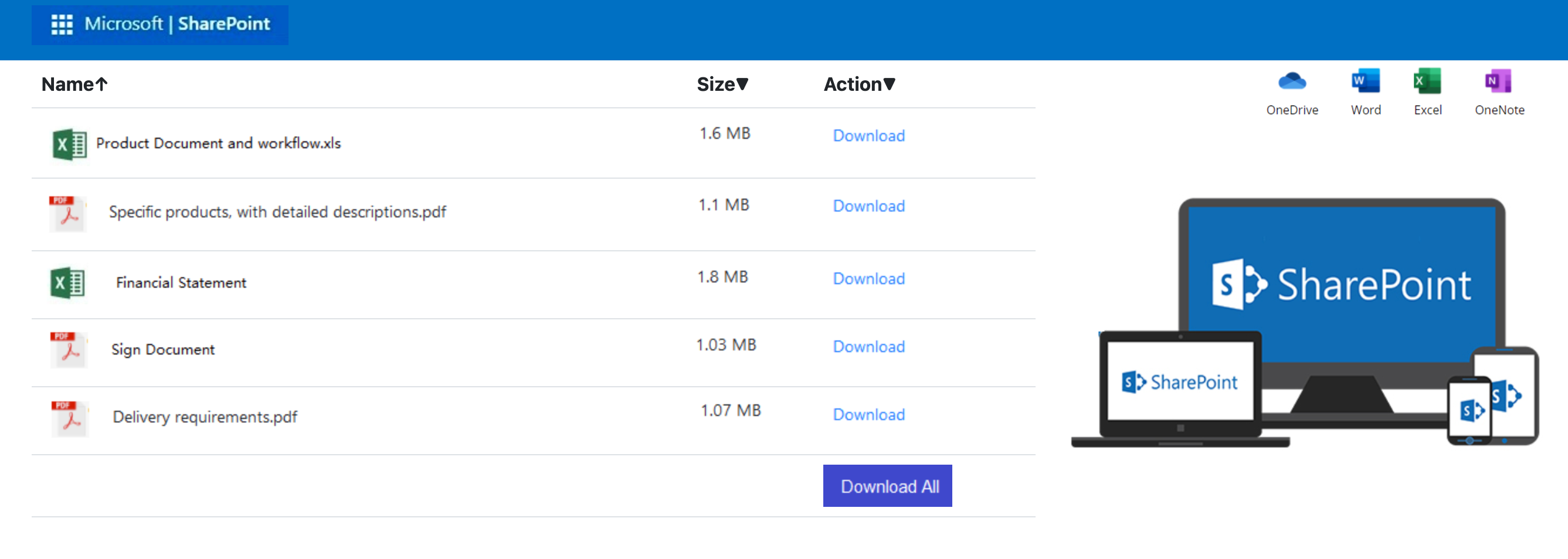Click the 1.07 MB size value

point(731,411)
